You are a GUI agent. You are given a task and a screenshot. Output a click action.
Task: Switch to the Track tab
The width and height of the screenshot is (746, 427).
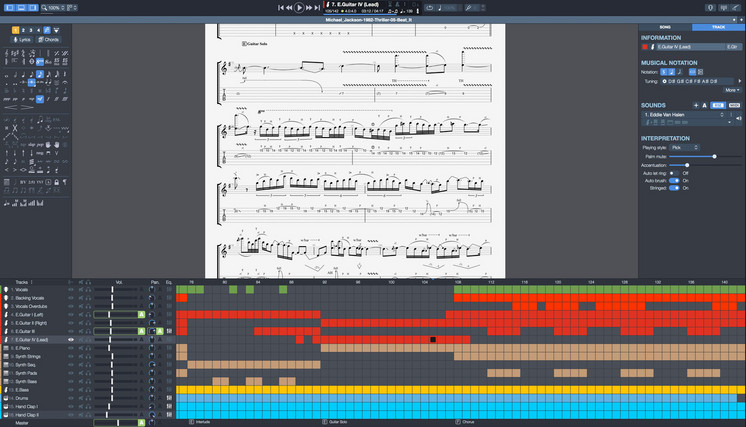[718, 27]
